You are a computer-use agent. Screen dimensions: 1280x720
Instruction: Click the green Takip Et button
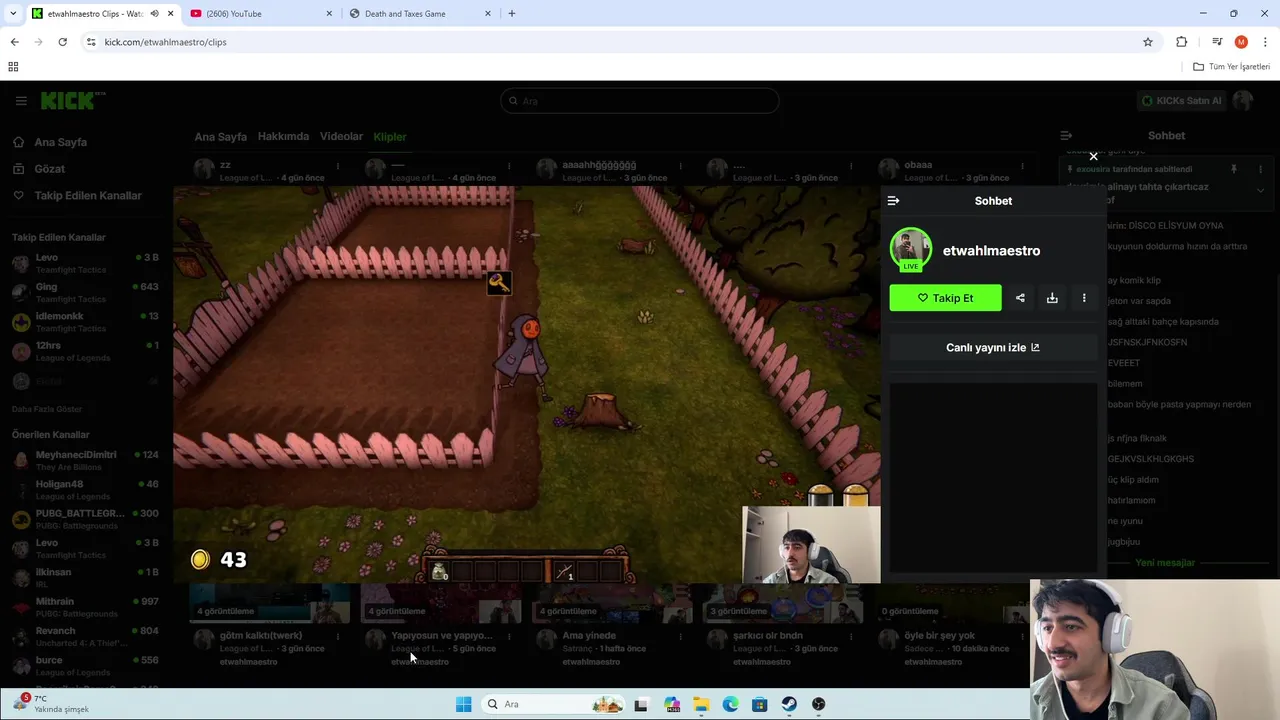(x=945, y=298)
